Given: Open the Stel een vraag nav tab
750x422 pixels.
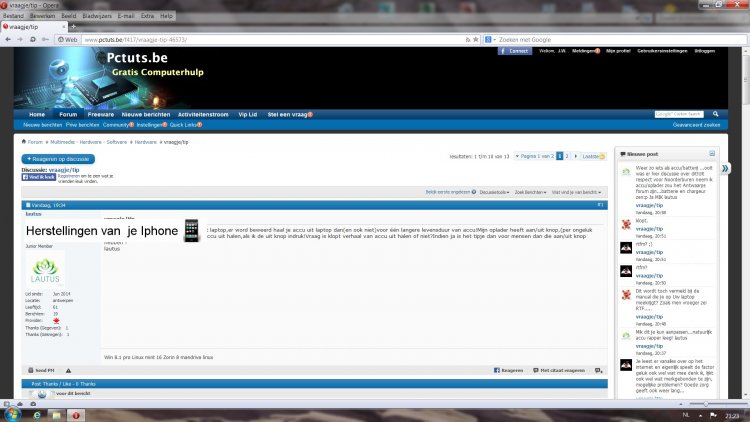Looking at the screenshot, I should tap(290, 115).
